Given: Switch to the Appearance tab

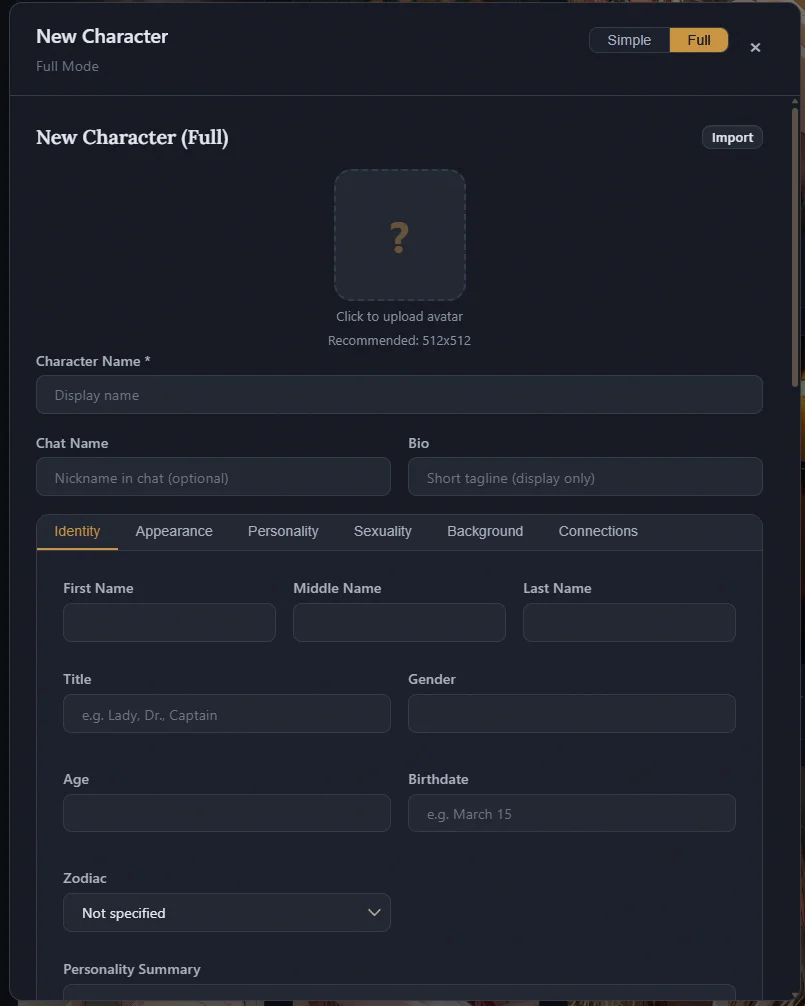Looking at the screenshot, I should tap(174, 531).
